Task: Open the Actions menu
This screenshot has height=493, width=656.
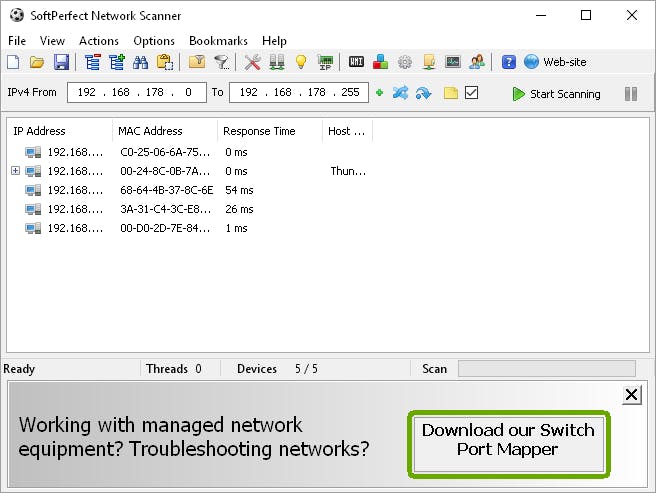Action: pyautogui.click(x=99, y=41)
